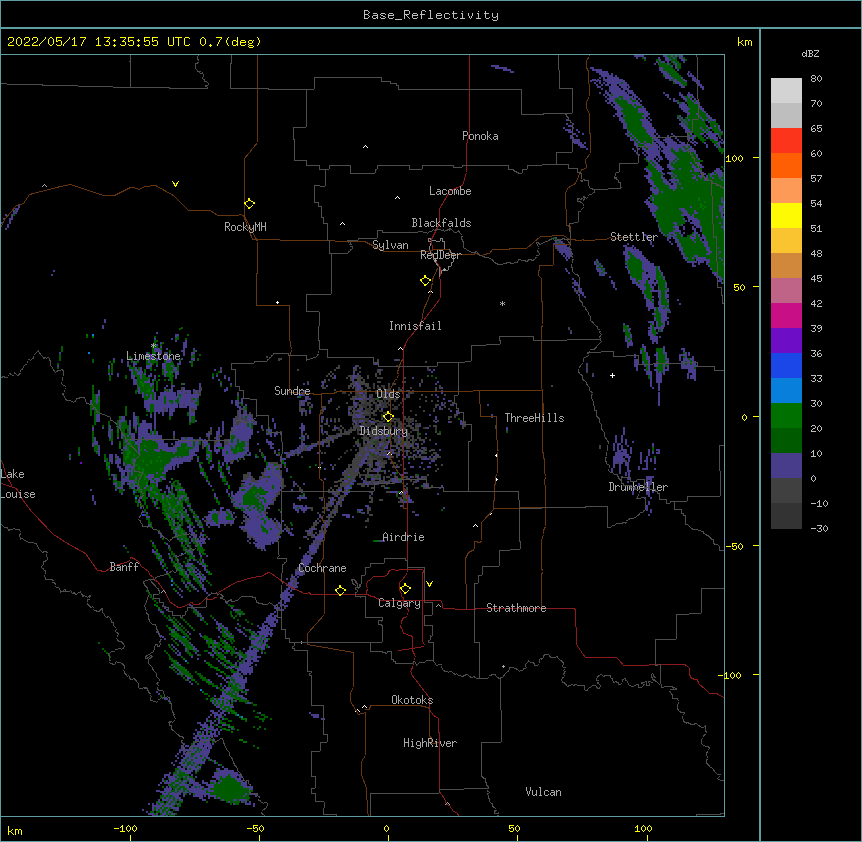Select the orange 60-57 dBZ legend swatch
Viewport: 862px width, 842px height.
tap(786, 165)
